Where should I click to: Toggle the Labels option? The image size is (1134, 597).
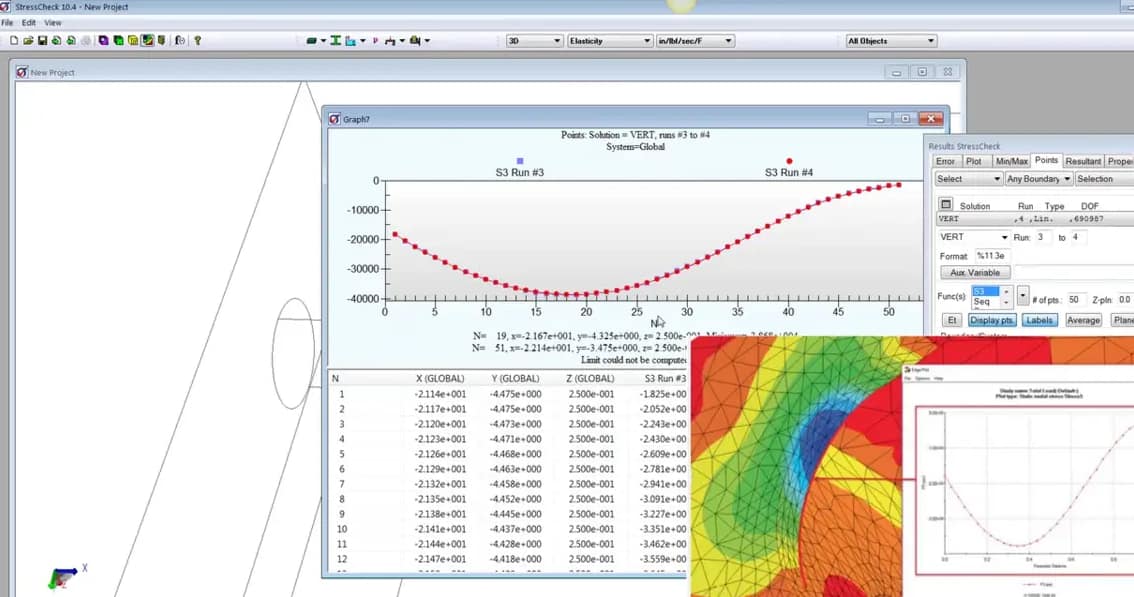[x=1039, y=320]
